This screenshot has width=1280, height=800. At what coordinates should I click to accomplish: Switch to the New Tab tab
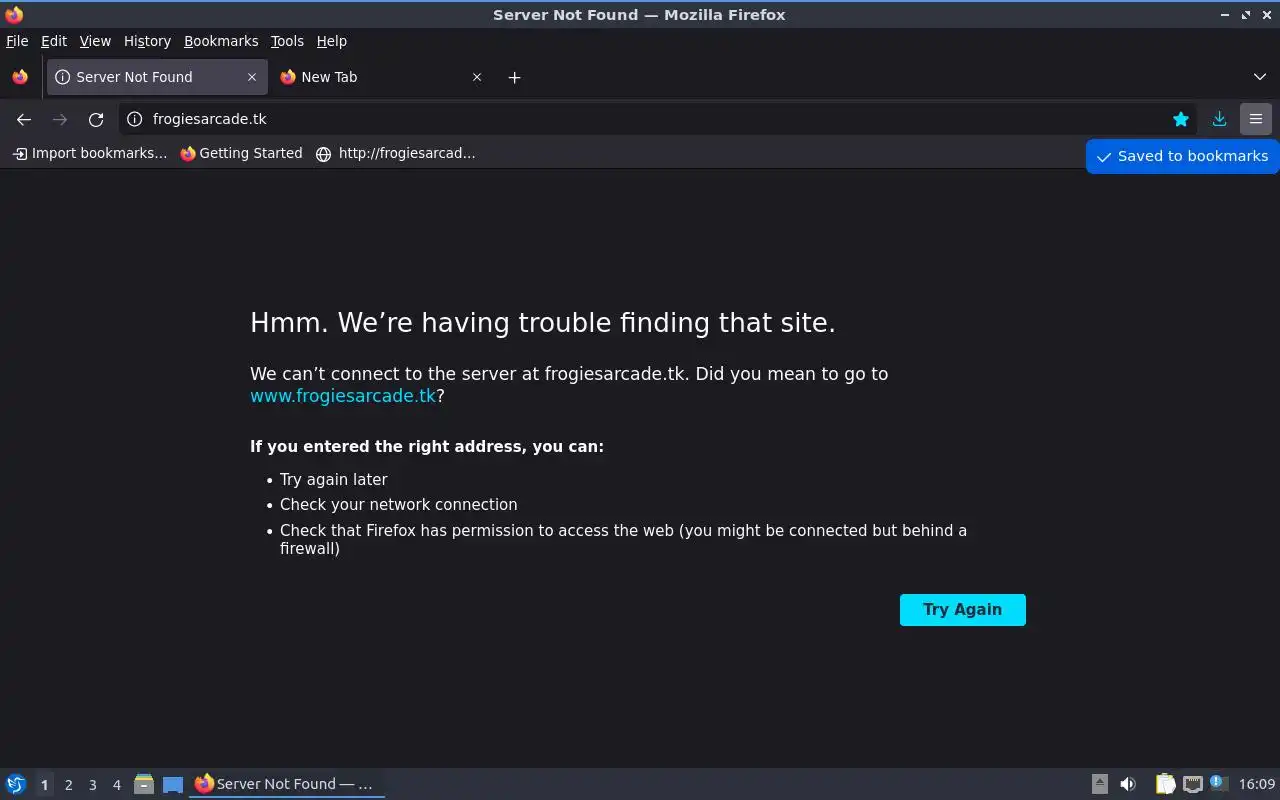[x=380, y=77]
